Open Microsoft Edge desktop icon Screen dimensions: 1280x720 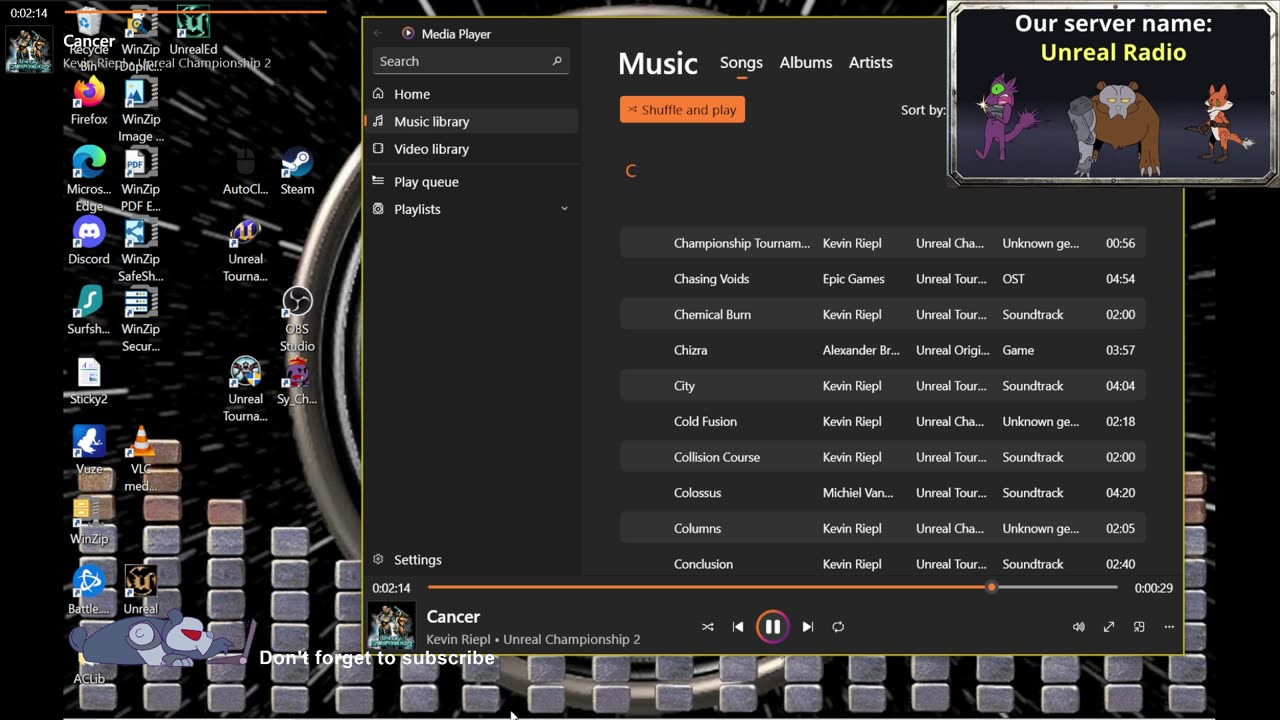89,180
